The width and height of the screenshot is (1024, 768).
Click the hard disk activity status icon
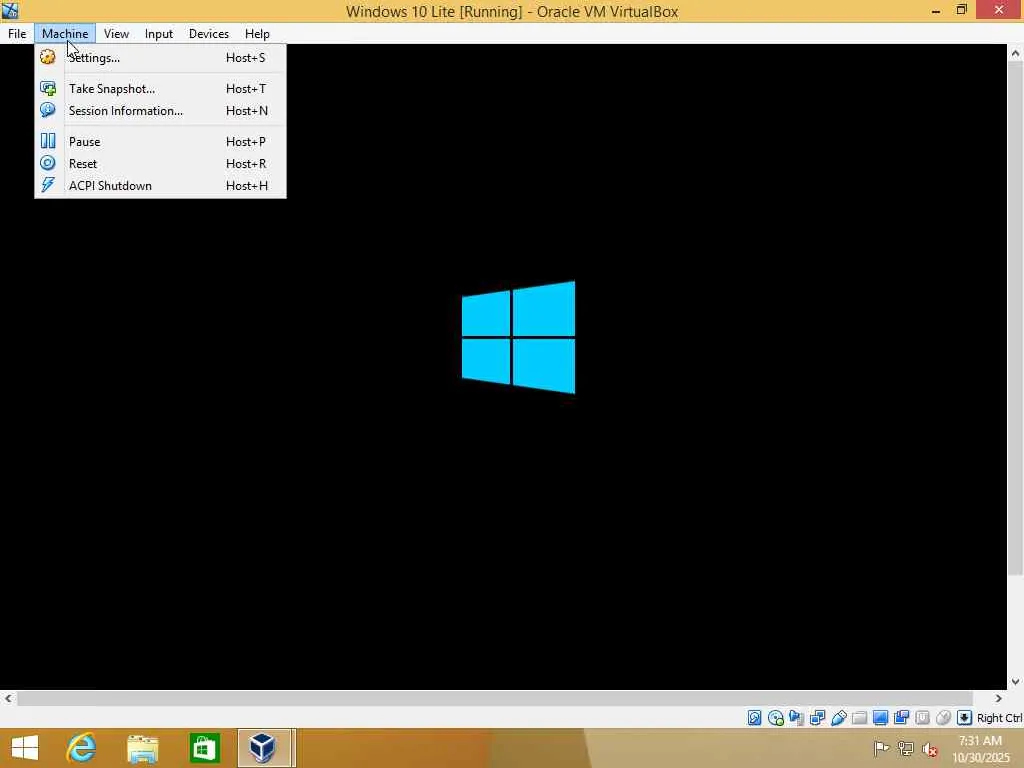point(754,718)
